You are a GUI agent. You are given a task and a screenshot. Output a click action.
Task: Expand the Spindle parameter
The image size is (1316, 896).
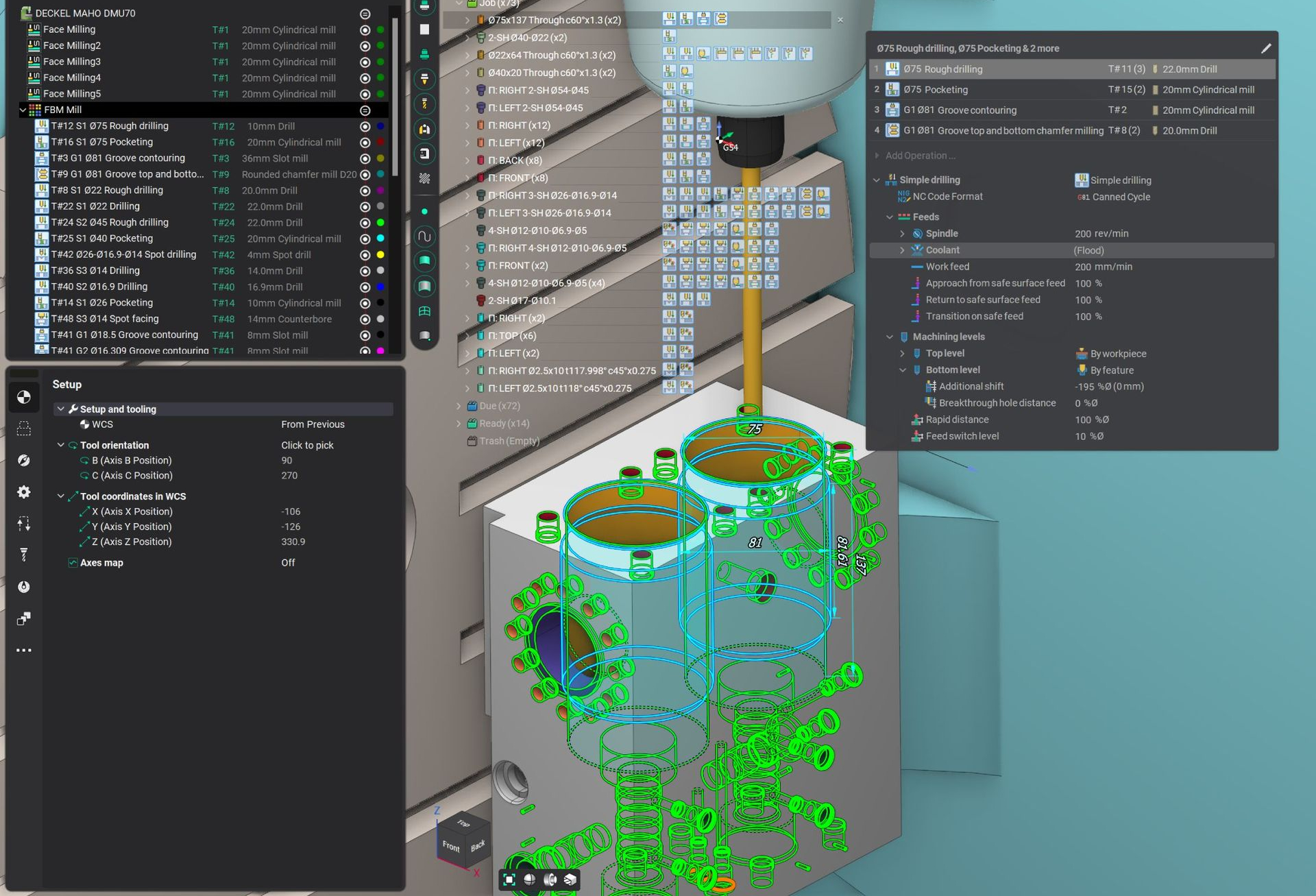[902, 234]
